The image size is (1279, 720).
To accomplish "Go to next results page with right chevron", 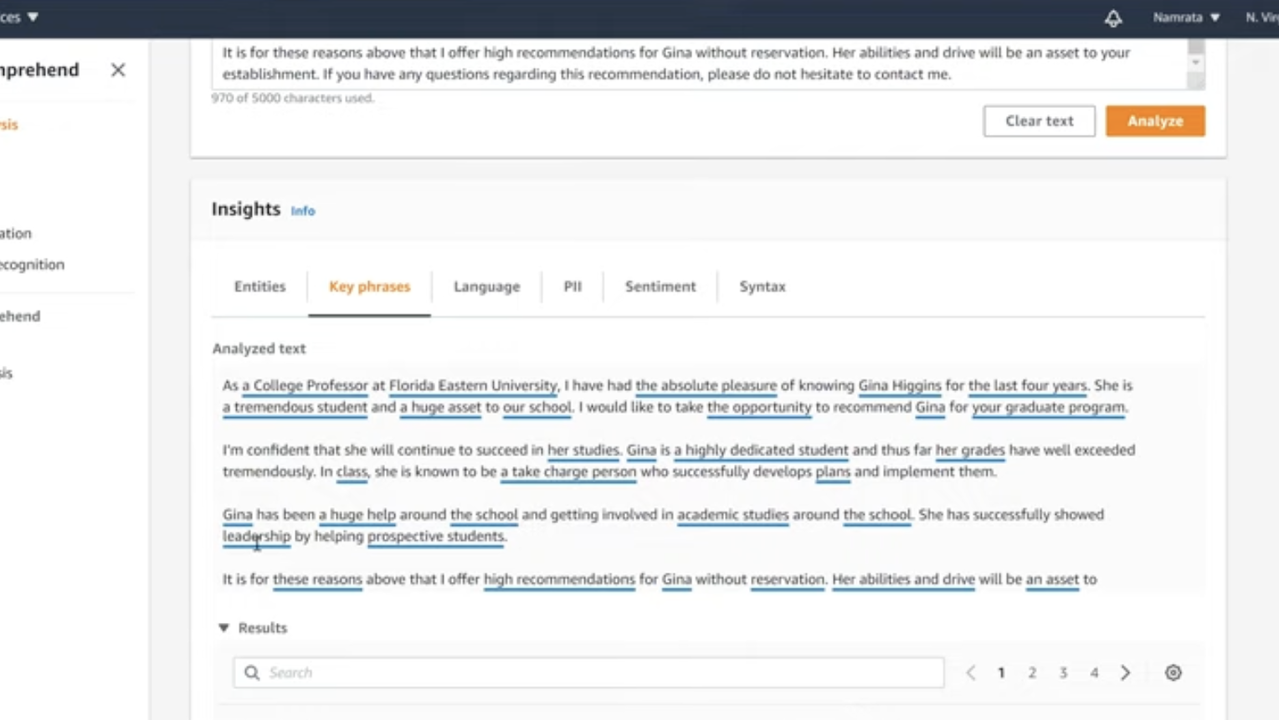I will point(1124,672).
